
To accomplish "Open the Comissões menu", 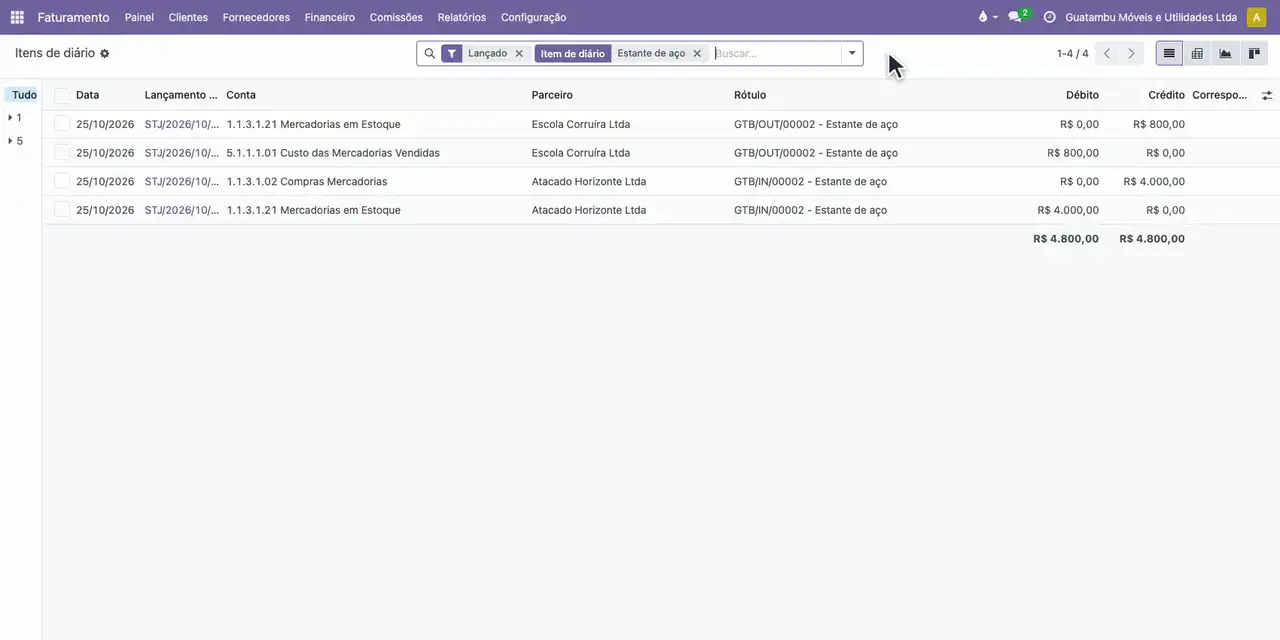I will (x=396, y=17).
